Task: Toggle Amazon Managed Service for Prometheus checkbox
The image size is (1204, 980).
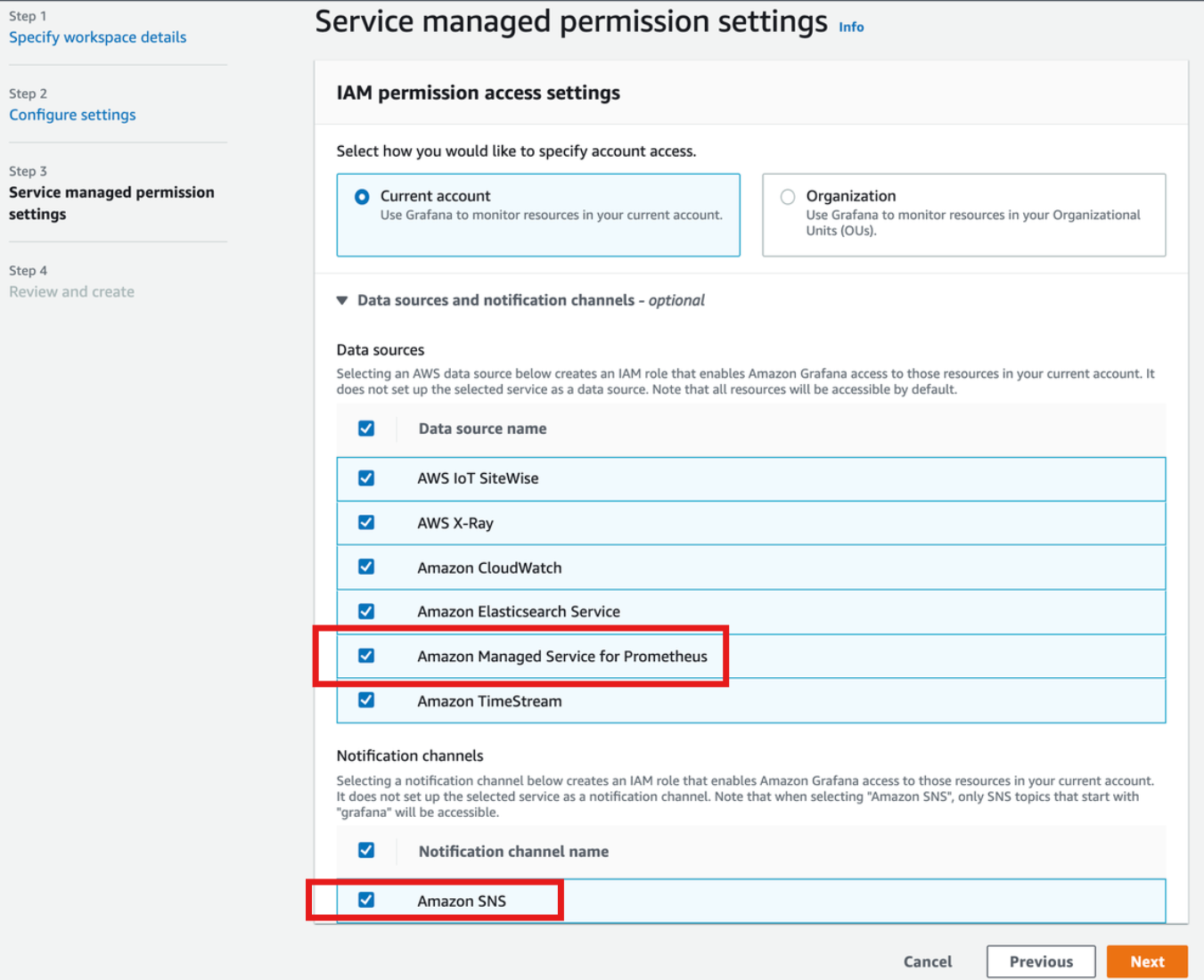Action: [366, 656]
